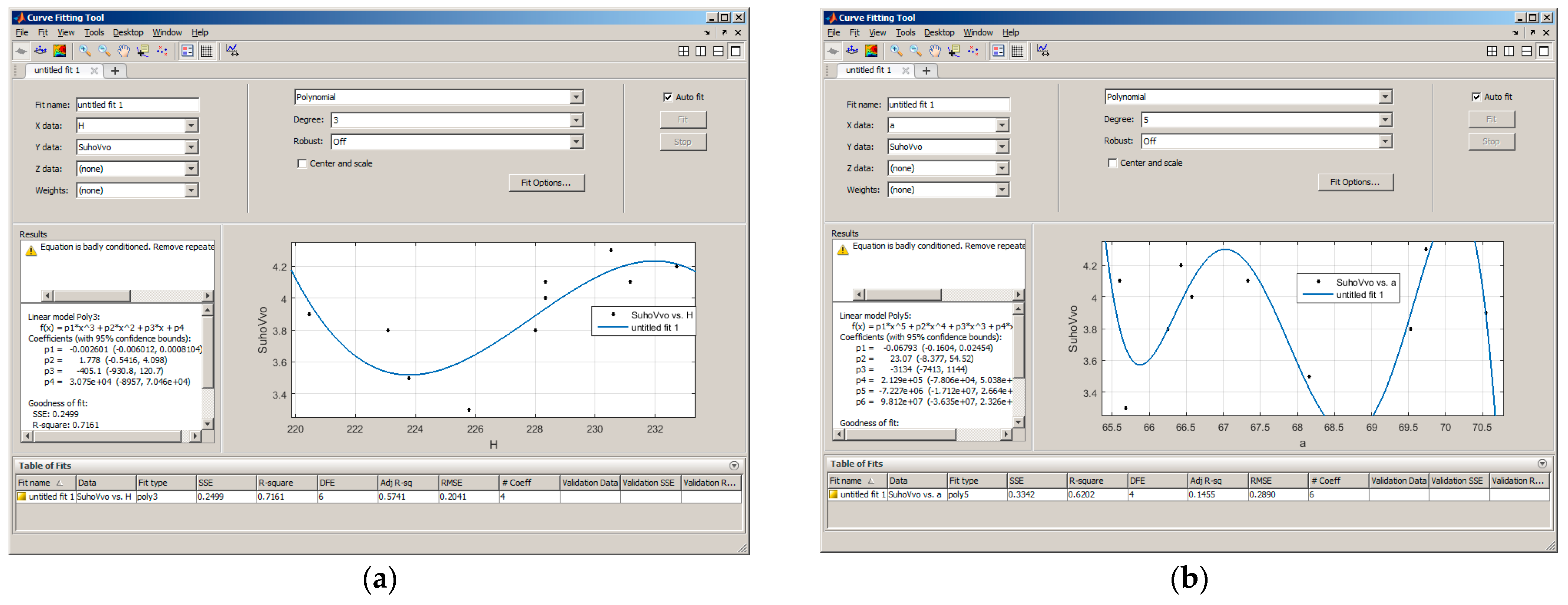
Task: Click Fit Options button in right window
Action: click(x=1356, y=183)
